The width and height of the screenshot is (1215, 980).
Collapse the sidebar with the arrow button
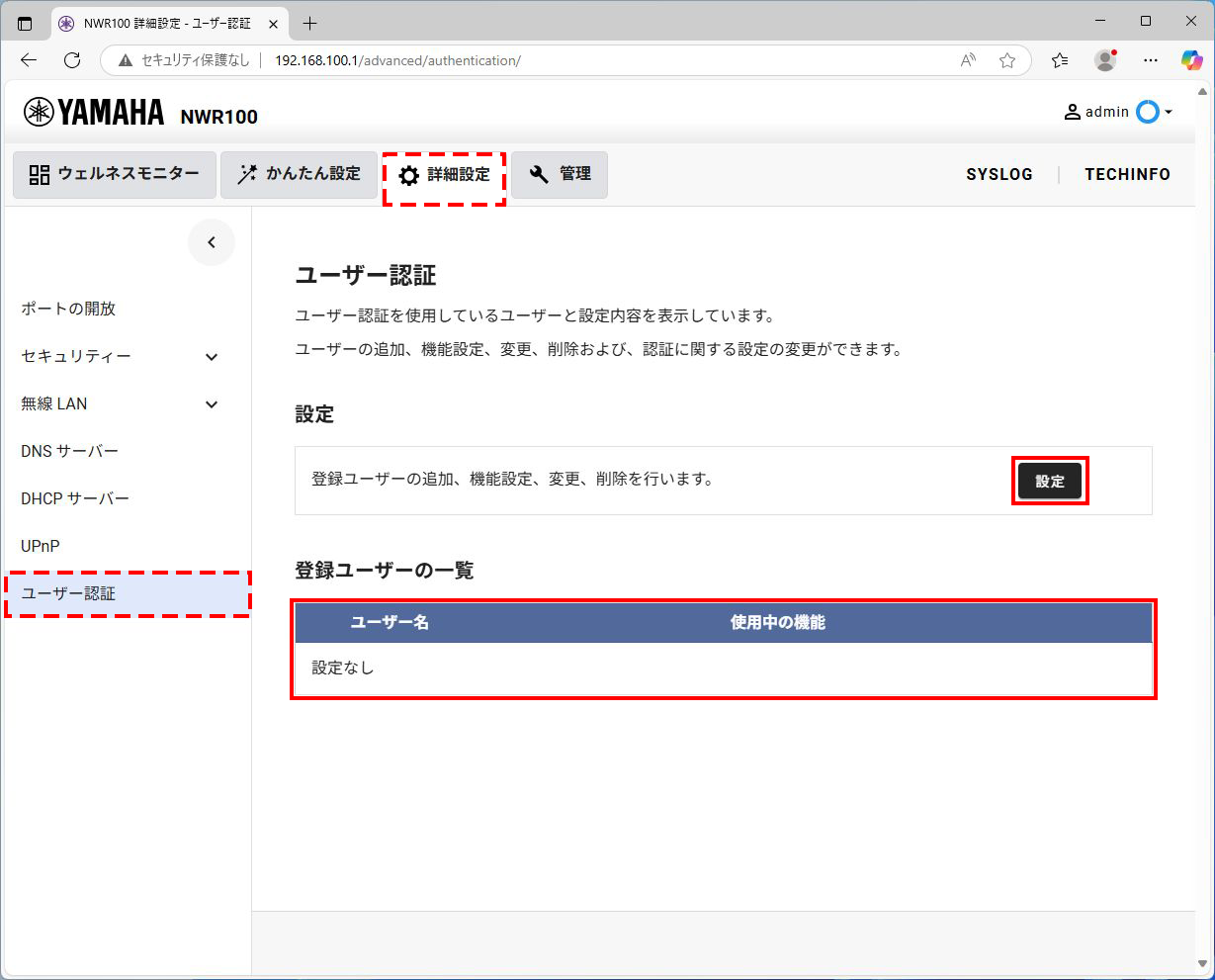pos(212,241)
